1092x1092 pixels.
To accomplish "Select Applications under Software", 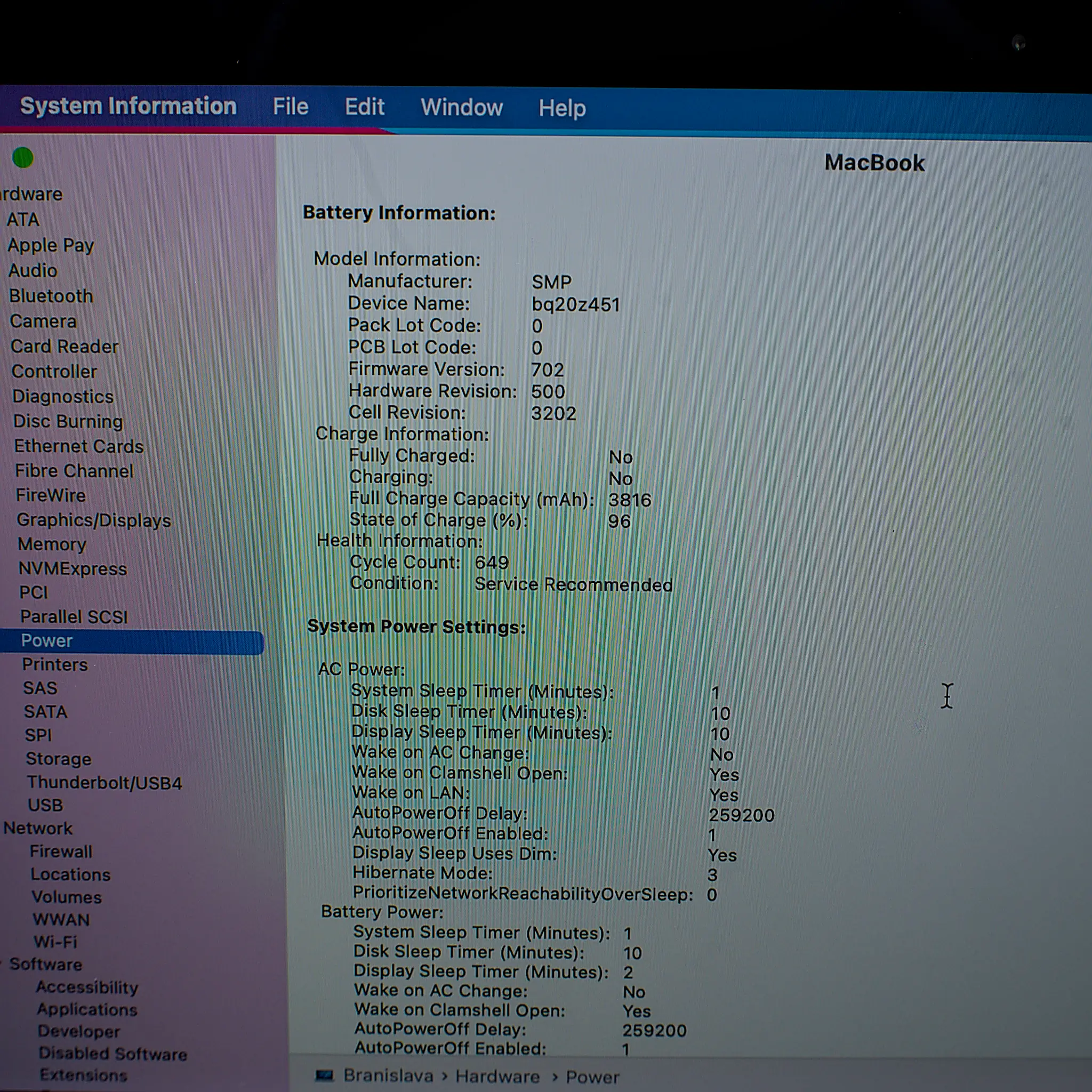I will 87,1009.
